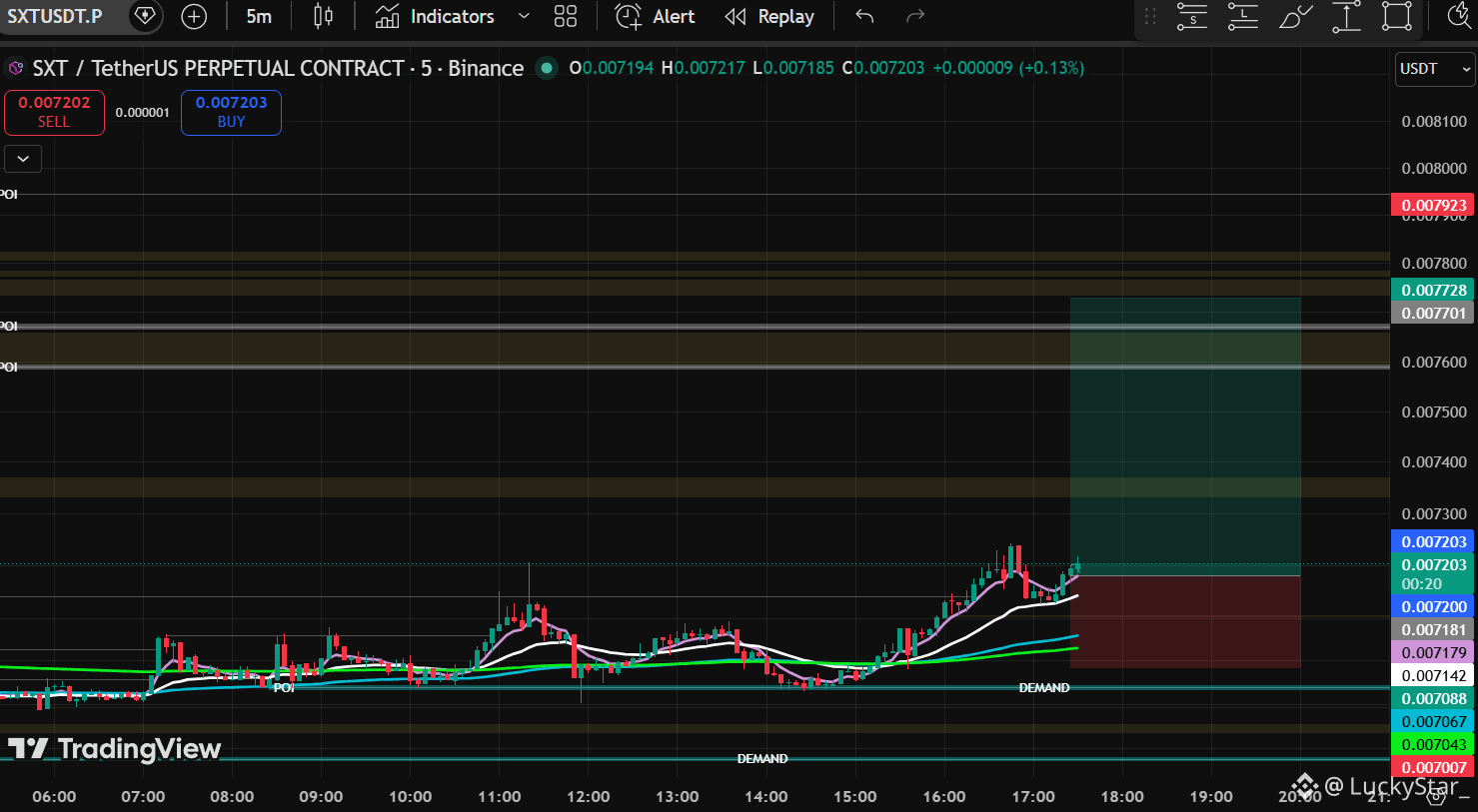Click the 0.007203 countdown 00:20 price label
The width and height of the screenshot is (1478, 812).
1434,573
